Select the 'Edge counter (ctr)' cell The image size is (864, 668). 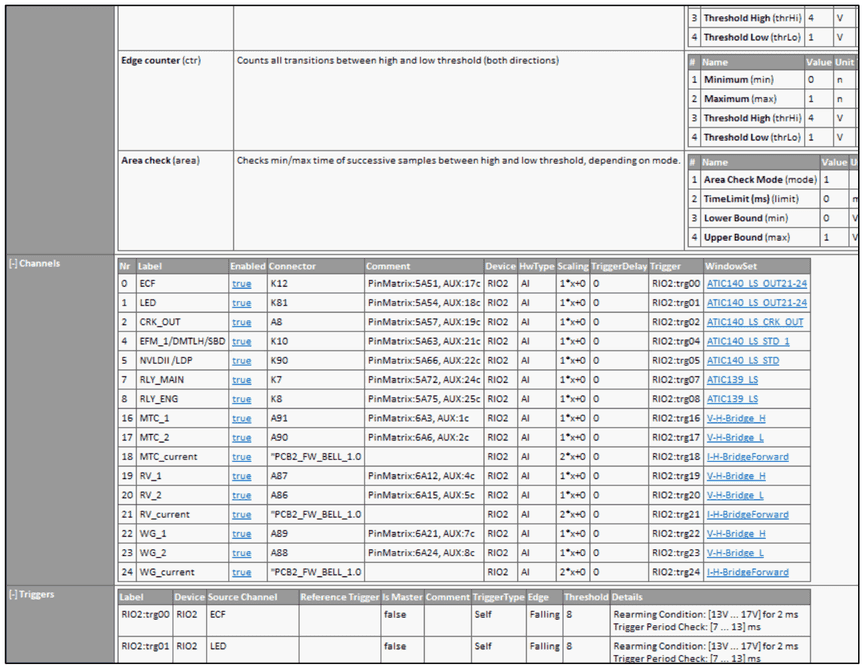[176, 100]
